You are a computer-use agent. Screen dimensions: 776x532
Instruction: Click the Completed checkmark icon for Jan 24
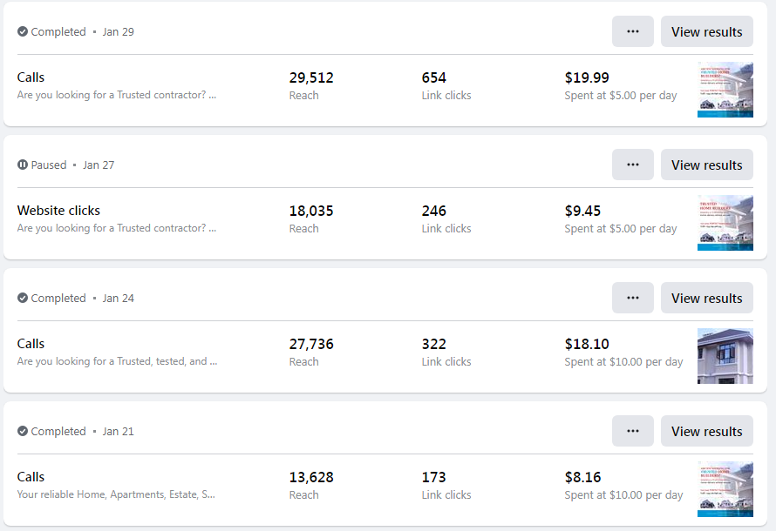(x=22, y=298)
